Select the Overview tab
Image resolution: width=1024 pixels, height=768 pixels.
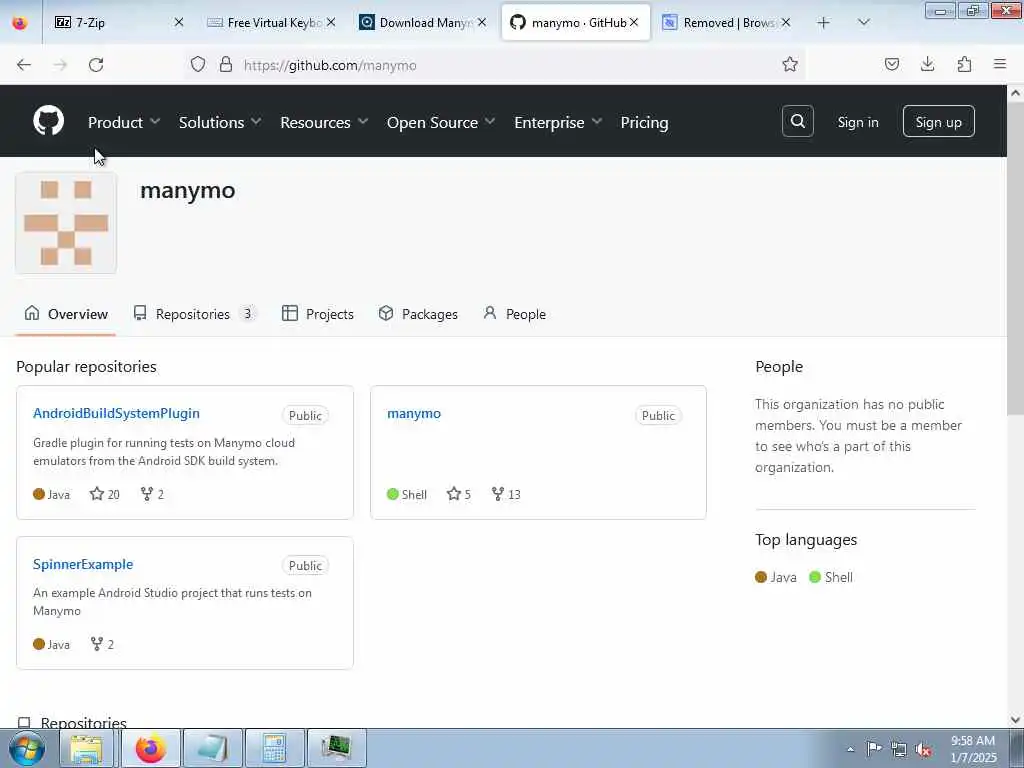[66, 314]
